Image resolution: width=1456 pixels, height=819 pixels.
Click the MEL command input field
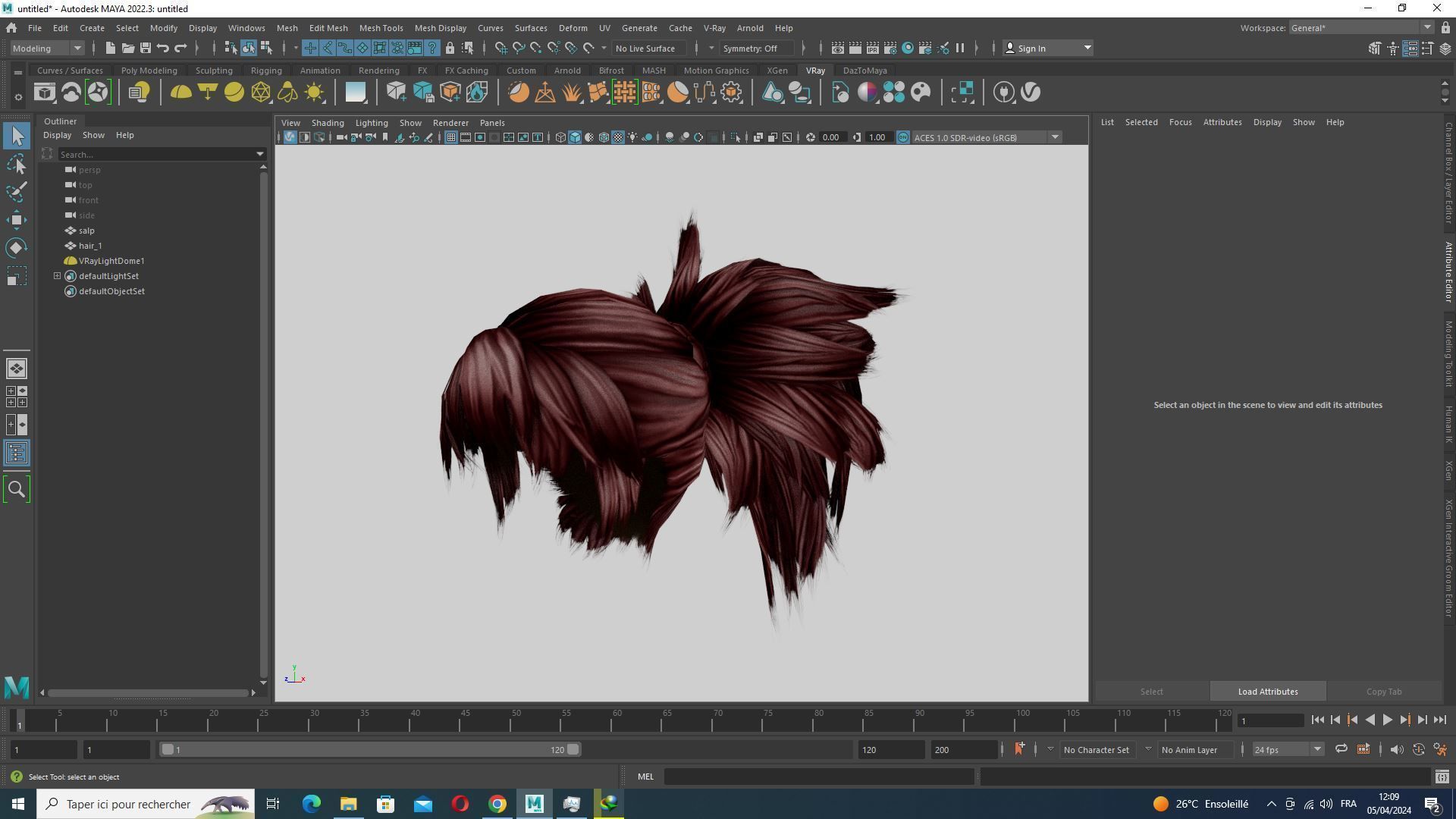coord(819,777)
